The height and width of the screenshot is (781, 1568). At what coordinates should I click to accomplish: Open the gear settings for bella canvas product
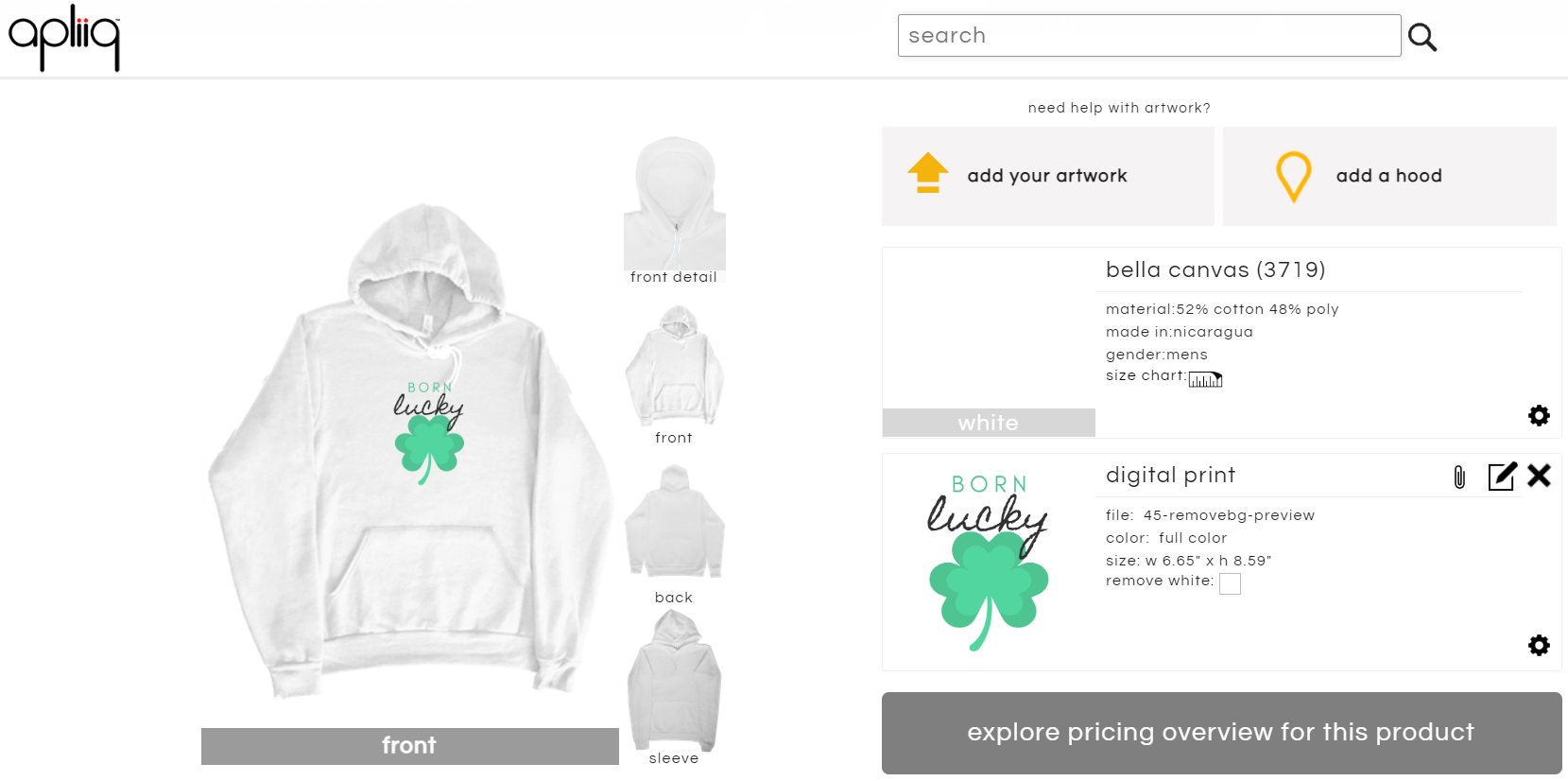coord(1539,416)
